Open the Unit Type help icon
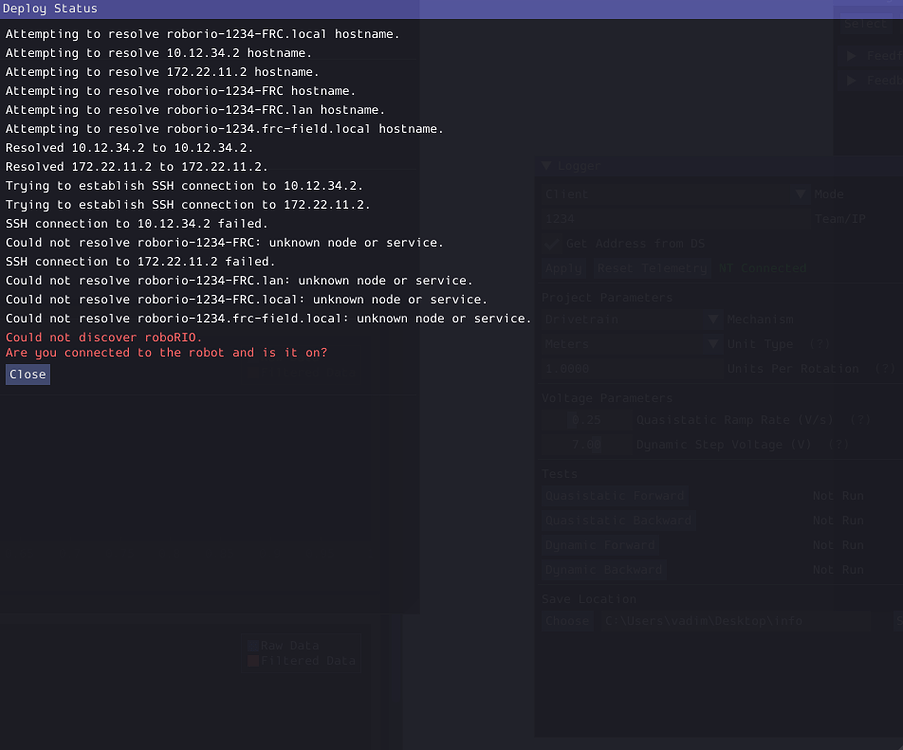This screenshot has height=750, width=903. click(820, 343)
